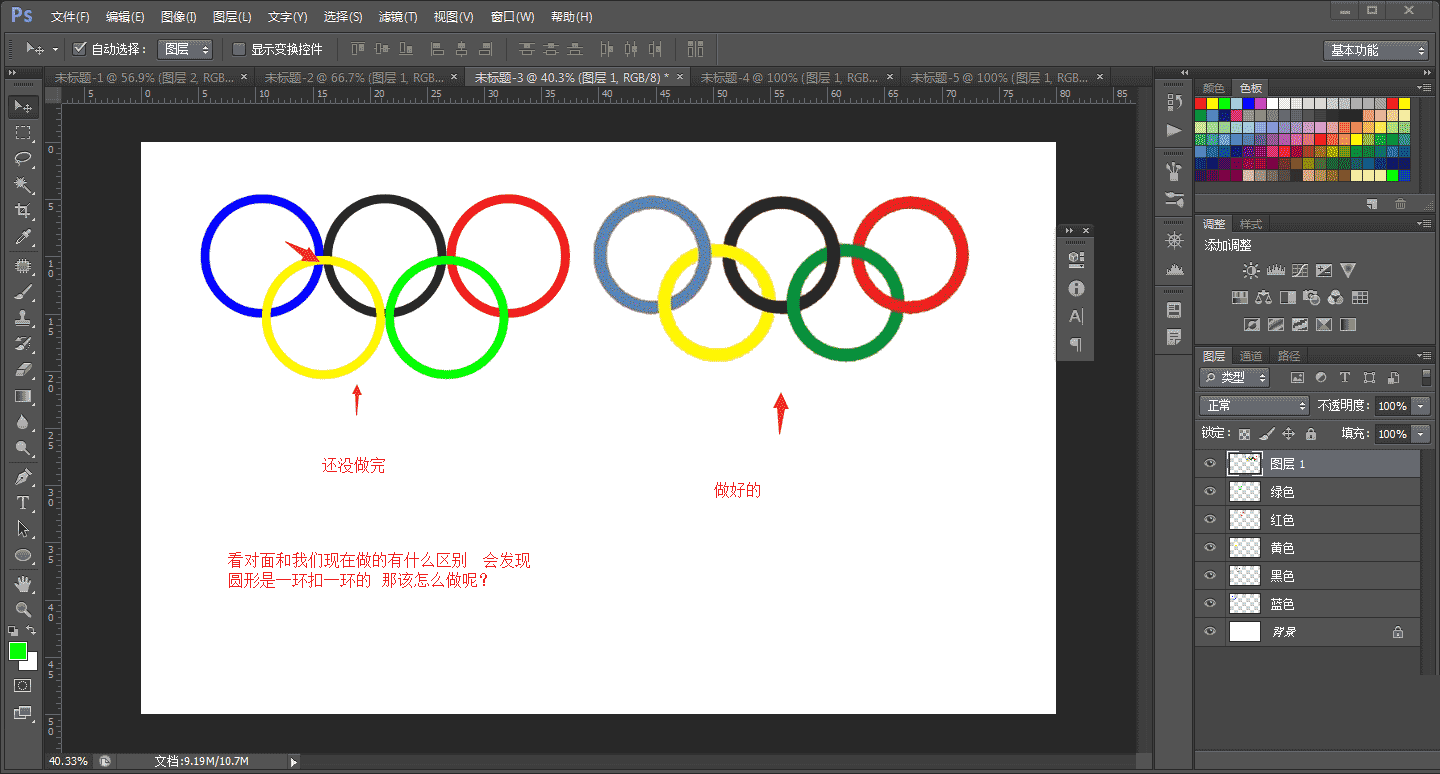1440x774 pixels.
Task: Select the Zoom tool
Action: 23,608
